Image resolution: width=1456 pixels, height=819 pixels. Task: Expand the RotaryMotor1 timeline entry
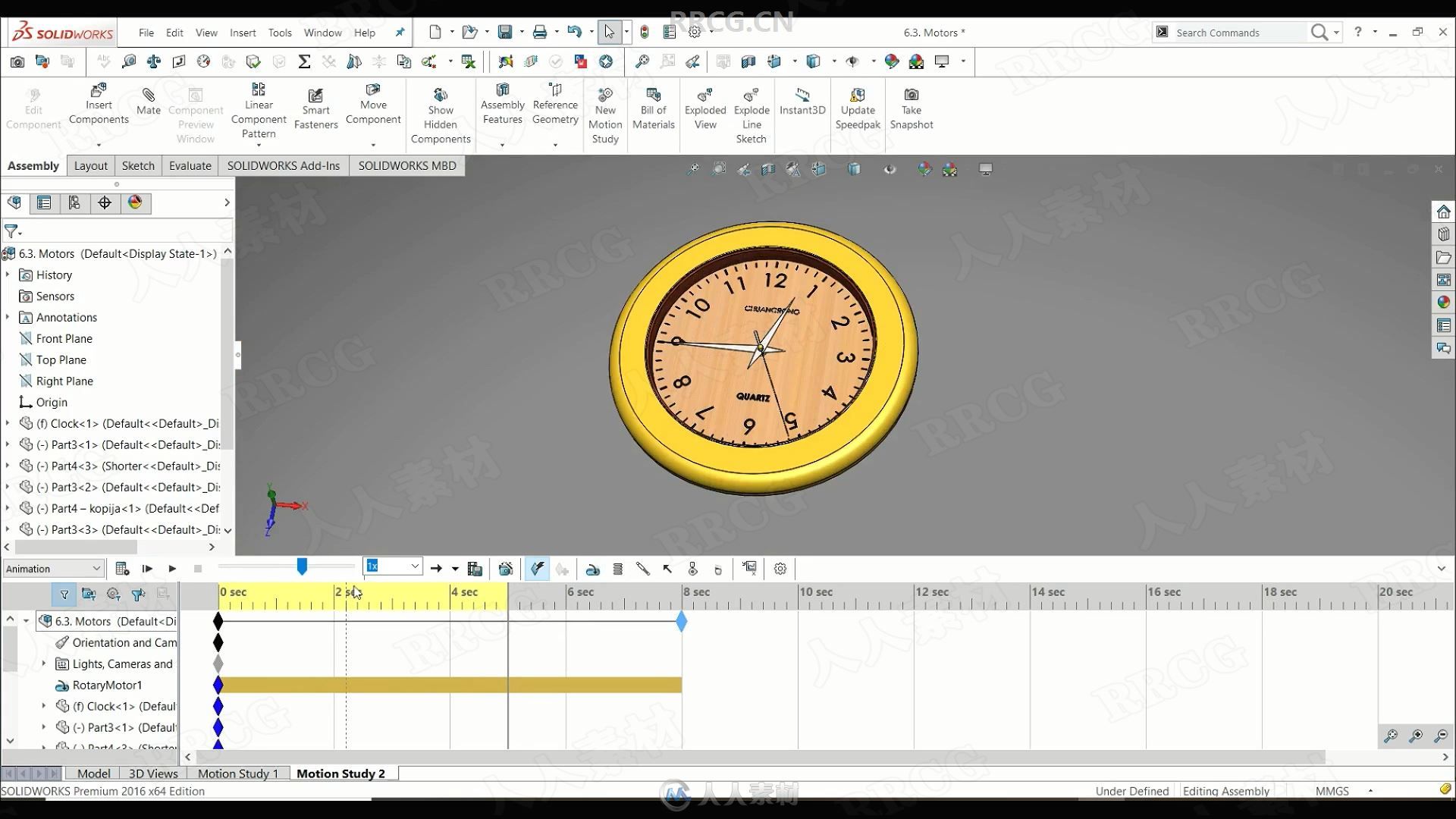(x=45, y=684)
